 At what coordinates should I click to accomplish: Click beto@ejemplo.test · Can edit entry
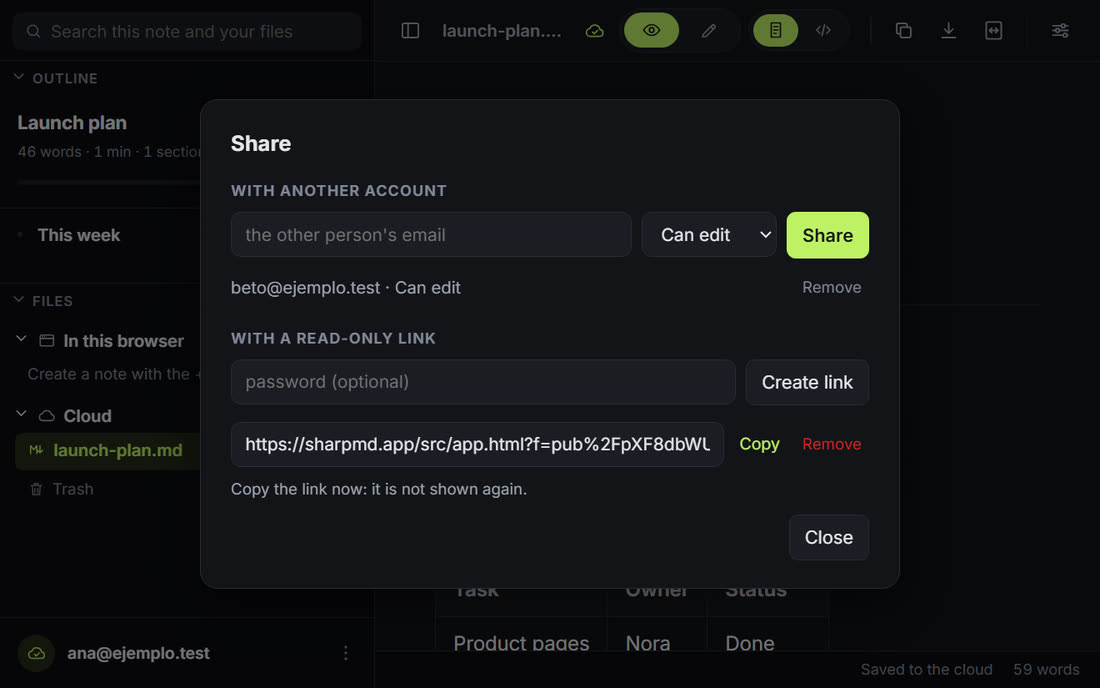click(346, 288)
